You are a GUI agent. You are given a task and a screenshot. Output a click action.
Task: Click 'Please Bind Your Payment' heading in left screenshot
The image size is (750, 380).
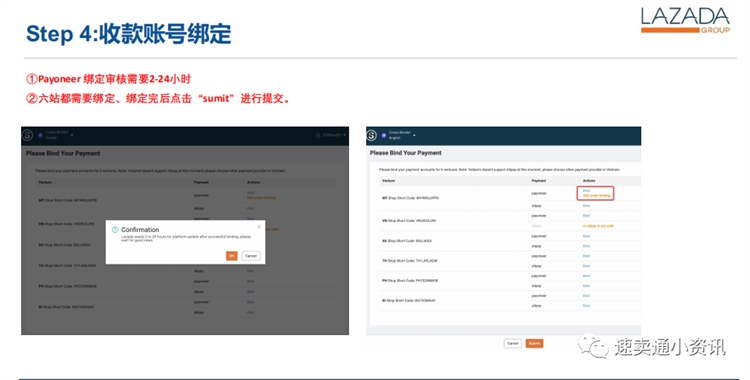[63, 153]
